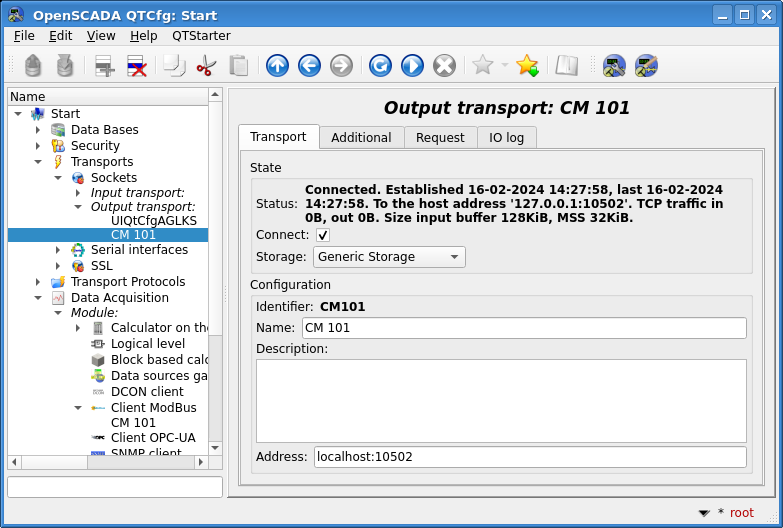Click the Address input field
The height and width of the screenshot is (528, 783).
tap(530, 457)
